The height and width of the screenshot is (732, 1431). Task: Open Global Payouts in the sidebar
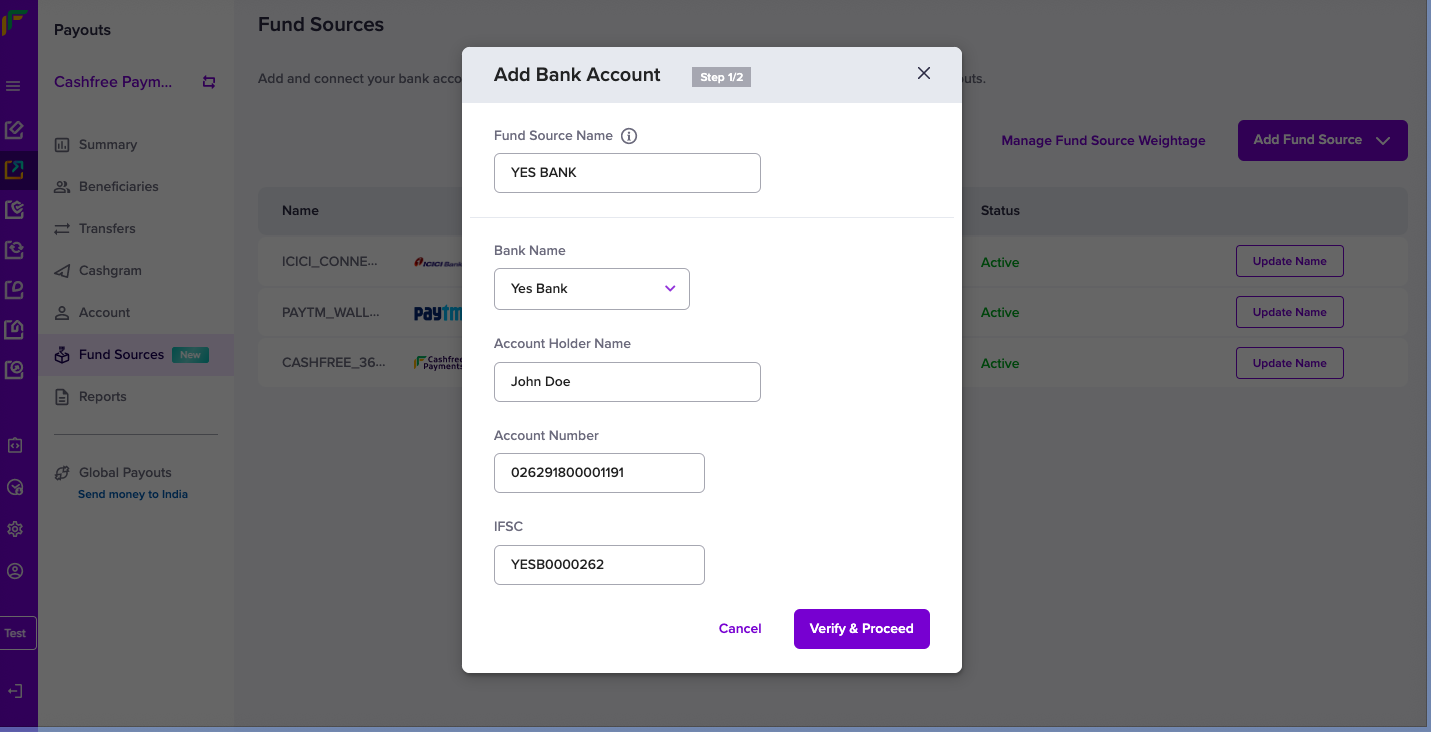tap(125, 473)
